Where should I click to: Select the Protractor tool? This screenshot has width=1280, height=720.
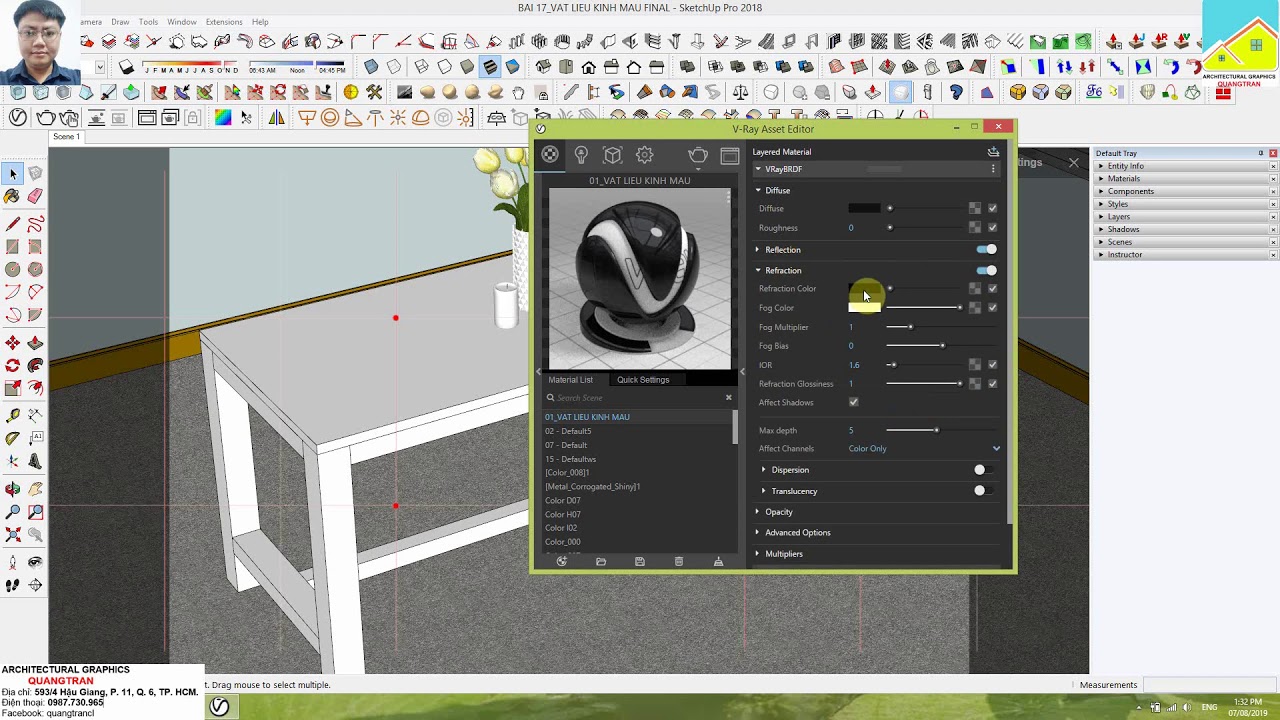click(x=13, y=438)
